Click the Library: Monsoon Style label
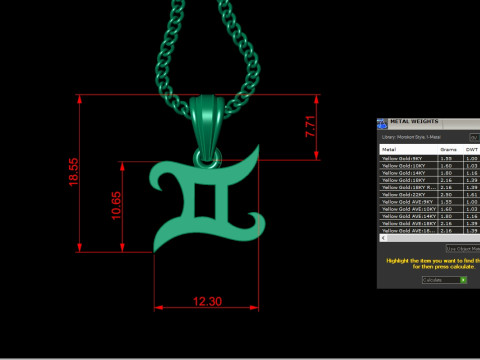 coord(411,137)
